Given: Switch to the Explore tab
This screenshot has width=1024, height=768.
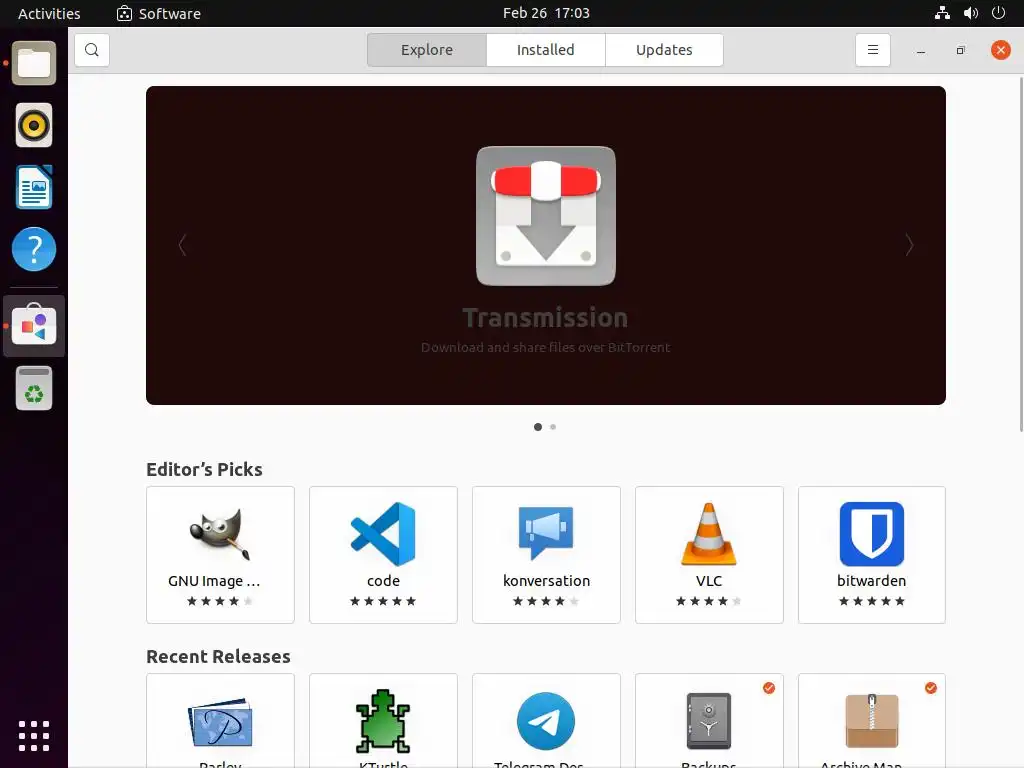Looking at the screenshot, I should 426,50.
